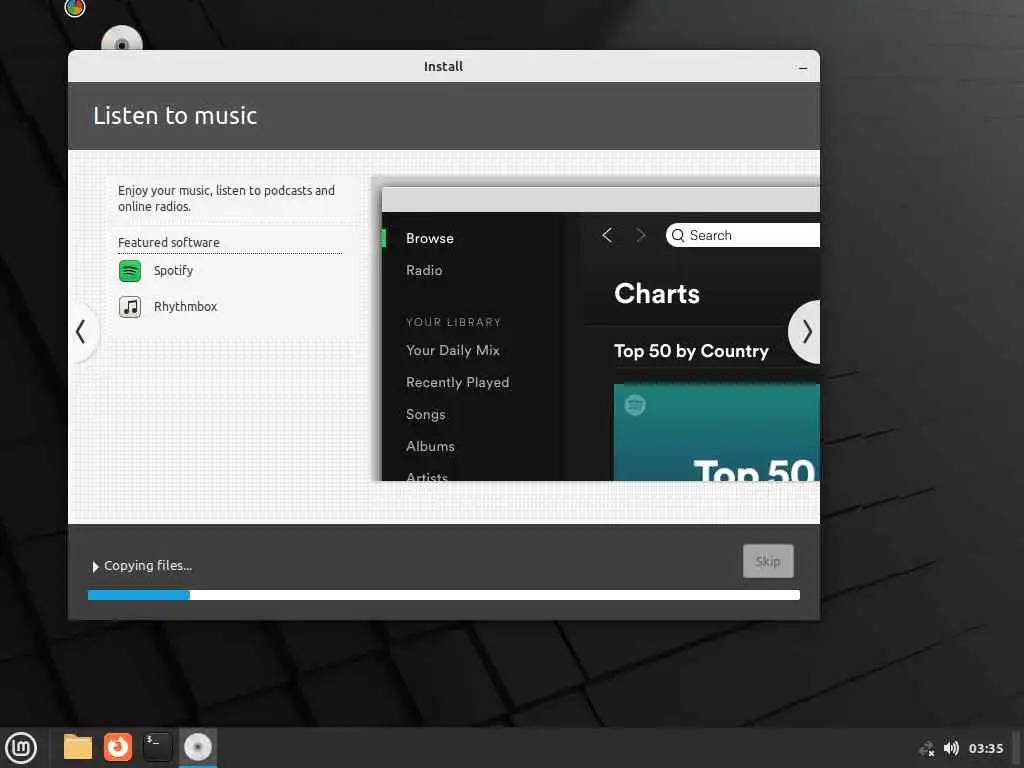This screenshot has width=1024, height=768.
Task: Open the Linux Mint menu button
Action: click(x=22, y=747)
